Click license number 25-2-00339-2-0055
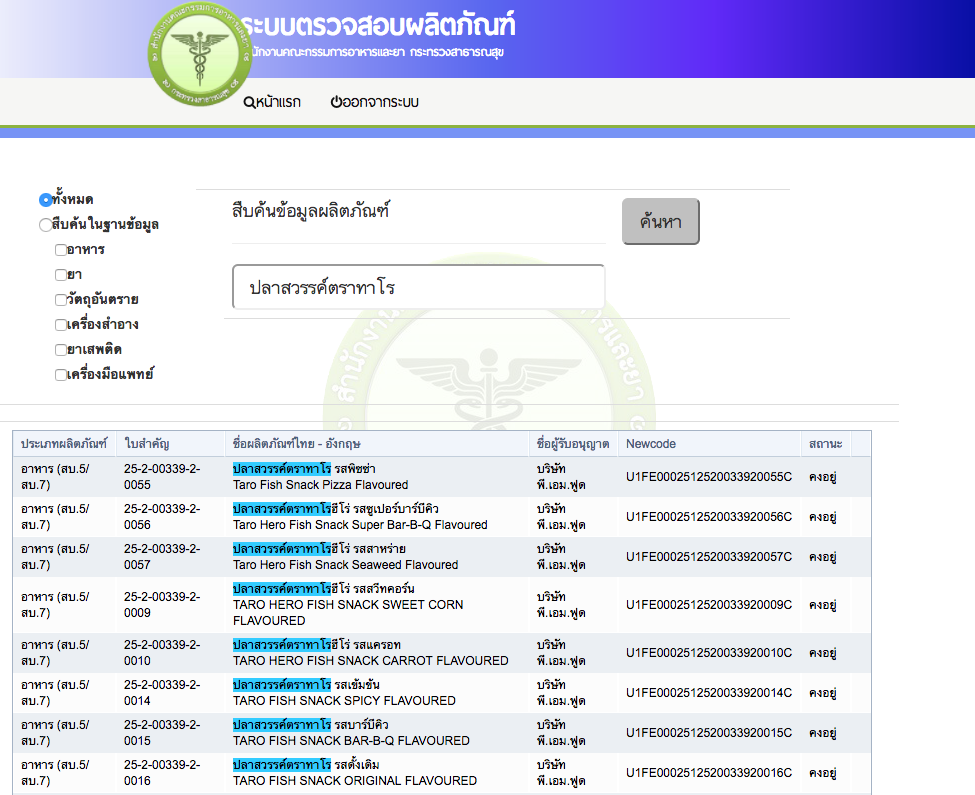Screen dimensions: 975x795 162,477
